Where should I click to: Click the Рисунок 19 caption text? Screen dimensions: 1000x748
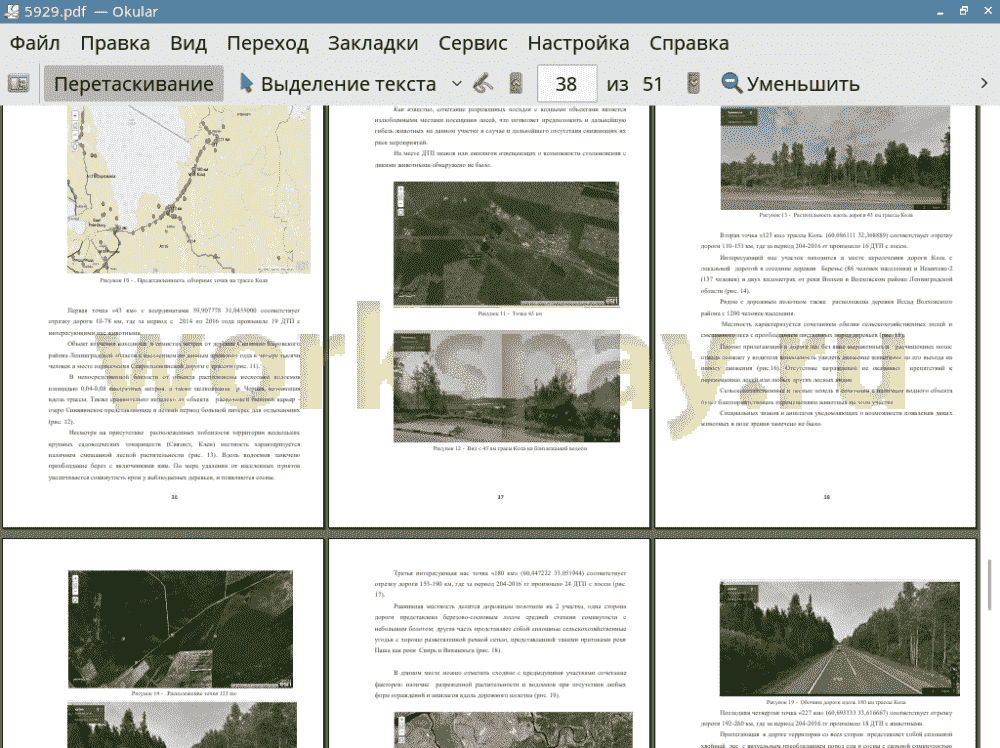[x=835, y=702]
